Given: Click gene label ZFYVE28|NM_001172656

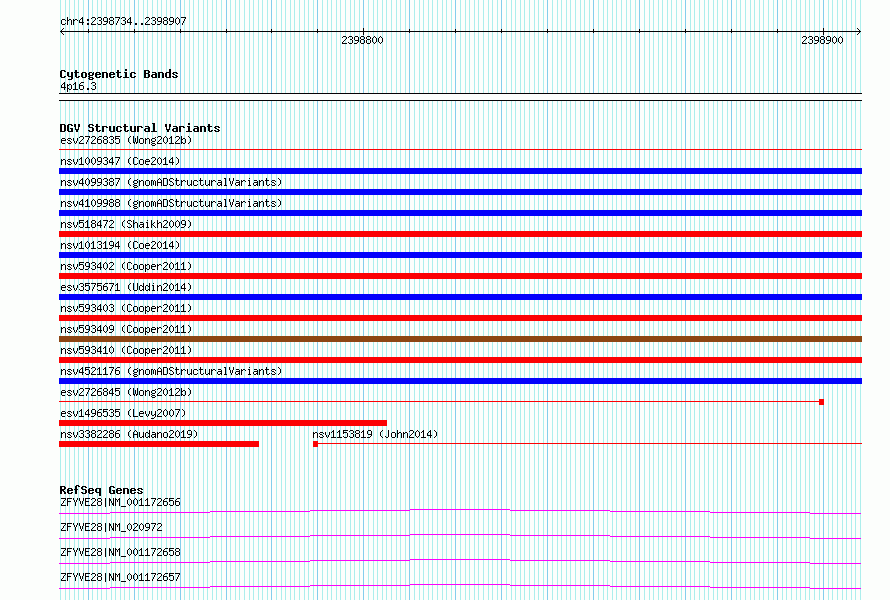Looking at the screenshot, I should [120, 502].
